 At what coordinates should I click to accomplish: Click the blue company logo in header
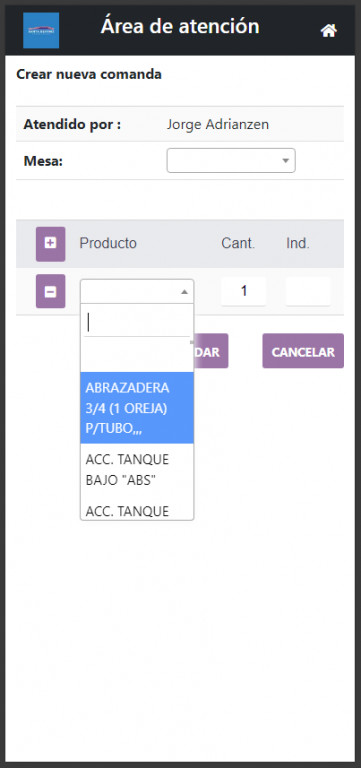[41, 31]
